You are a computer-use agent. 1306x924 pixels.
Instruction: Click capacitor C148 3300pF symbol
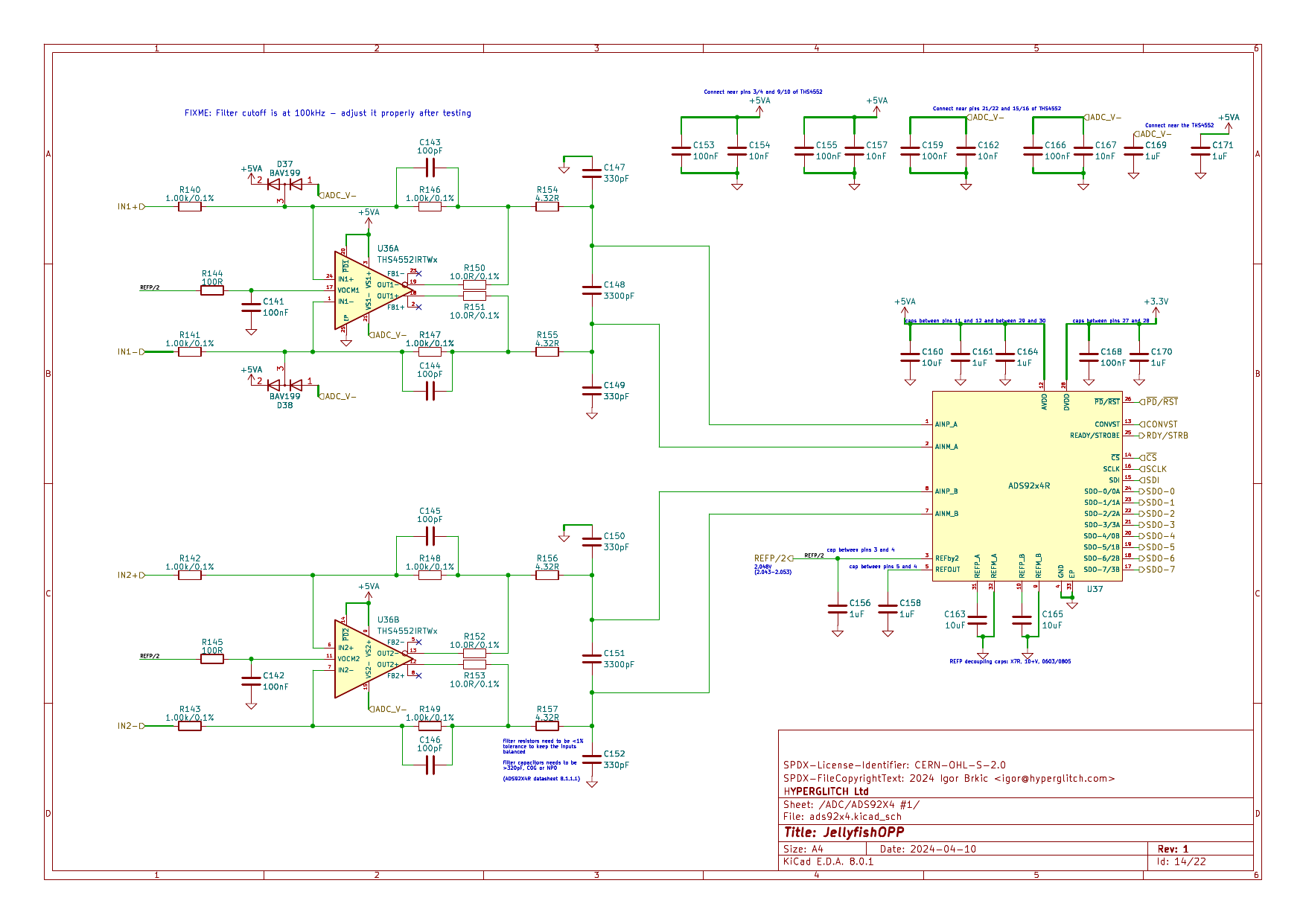point(592,290)
